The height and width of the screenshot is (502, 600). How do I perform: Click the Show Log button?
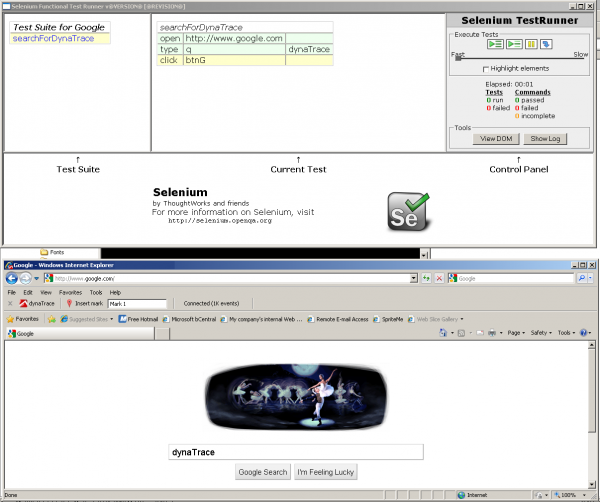[545, 139]
